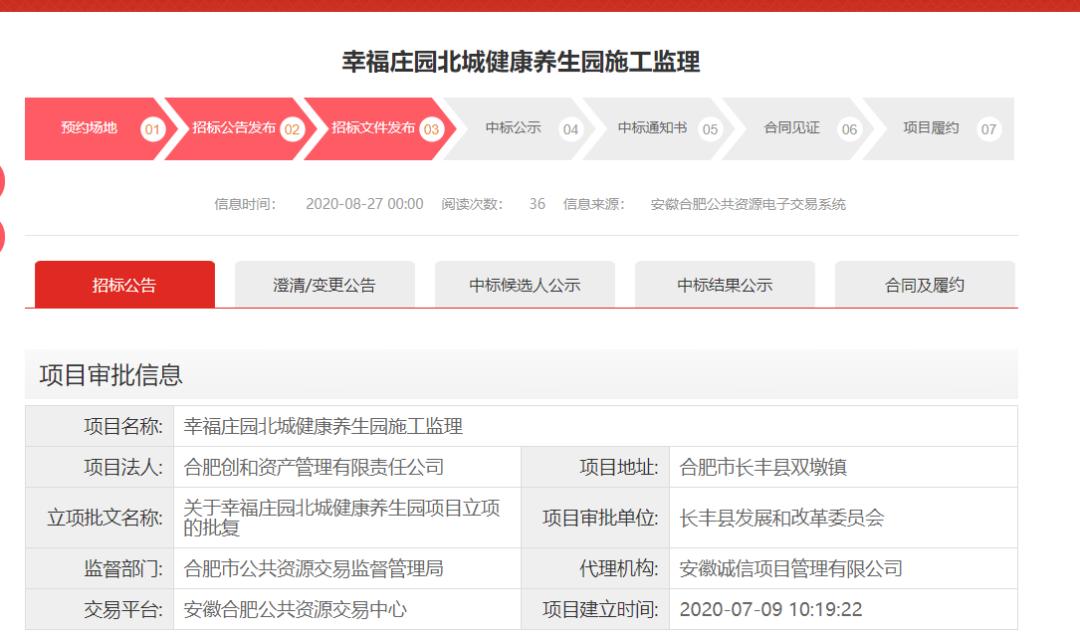Click the 04 badge on 中标公示 step
Screen dimensions: 1080x637
coord(570,129)
